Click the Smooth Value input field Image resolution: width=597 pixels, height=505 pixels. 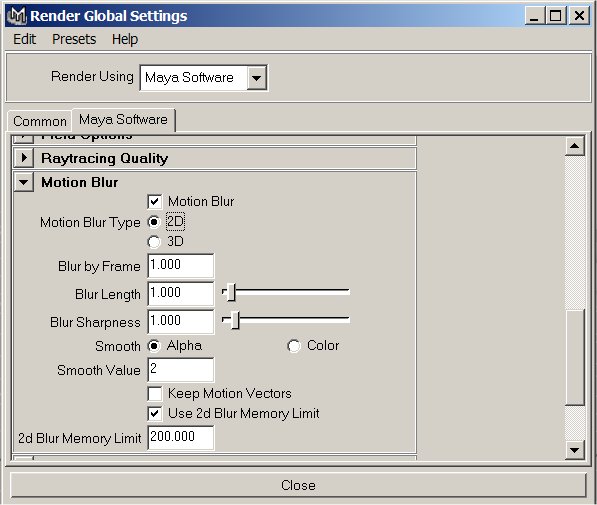tap(180, 369)
